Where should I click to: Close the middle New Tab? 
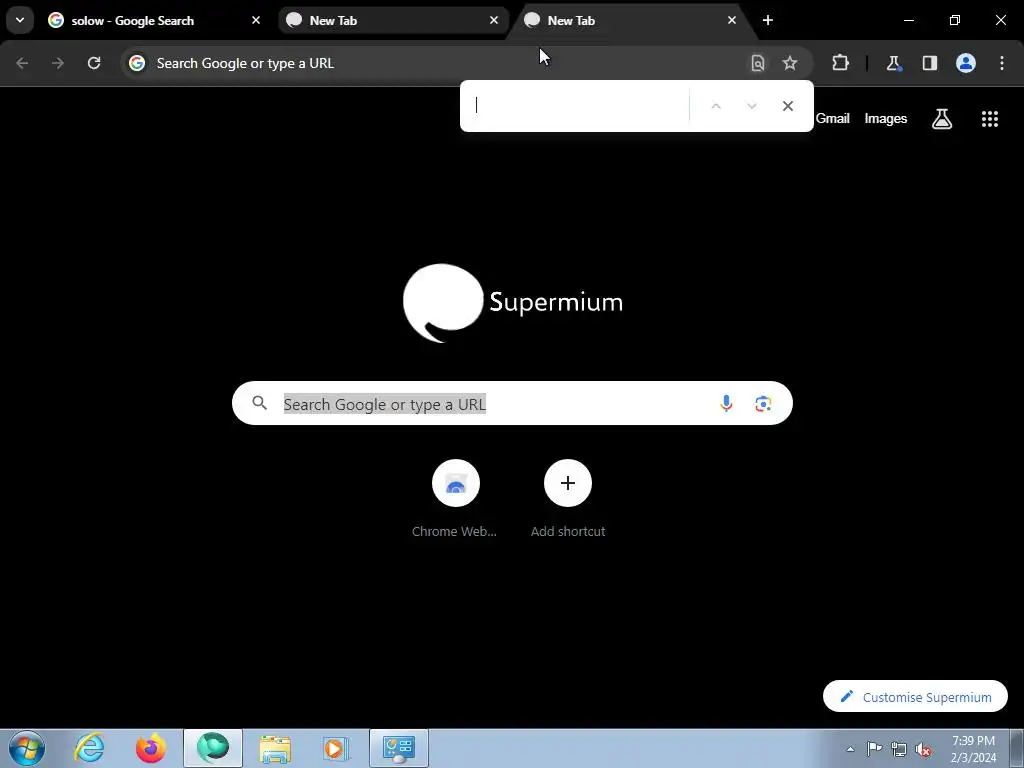tap(494, 20)
